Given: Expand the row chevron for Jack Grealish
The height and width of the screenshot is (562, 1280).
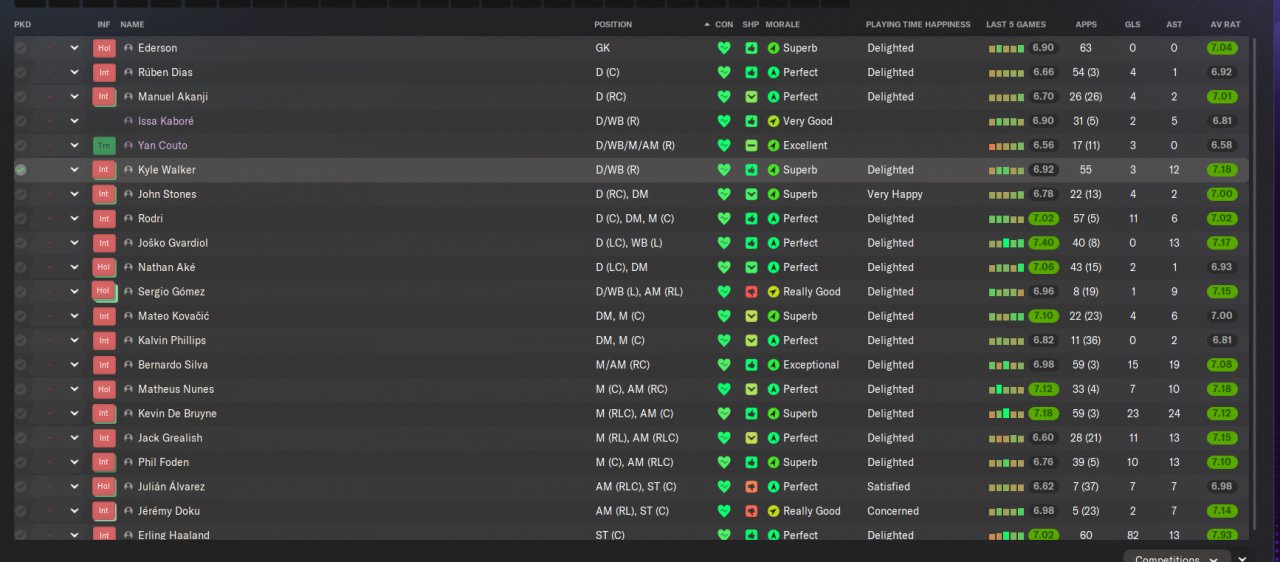Looking at the screenshot, I should pos(74,438).
